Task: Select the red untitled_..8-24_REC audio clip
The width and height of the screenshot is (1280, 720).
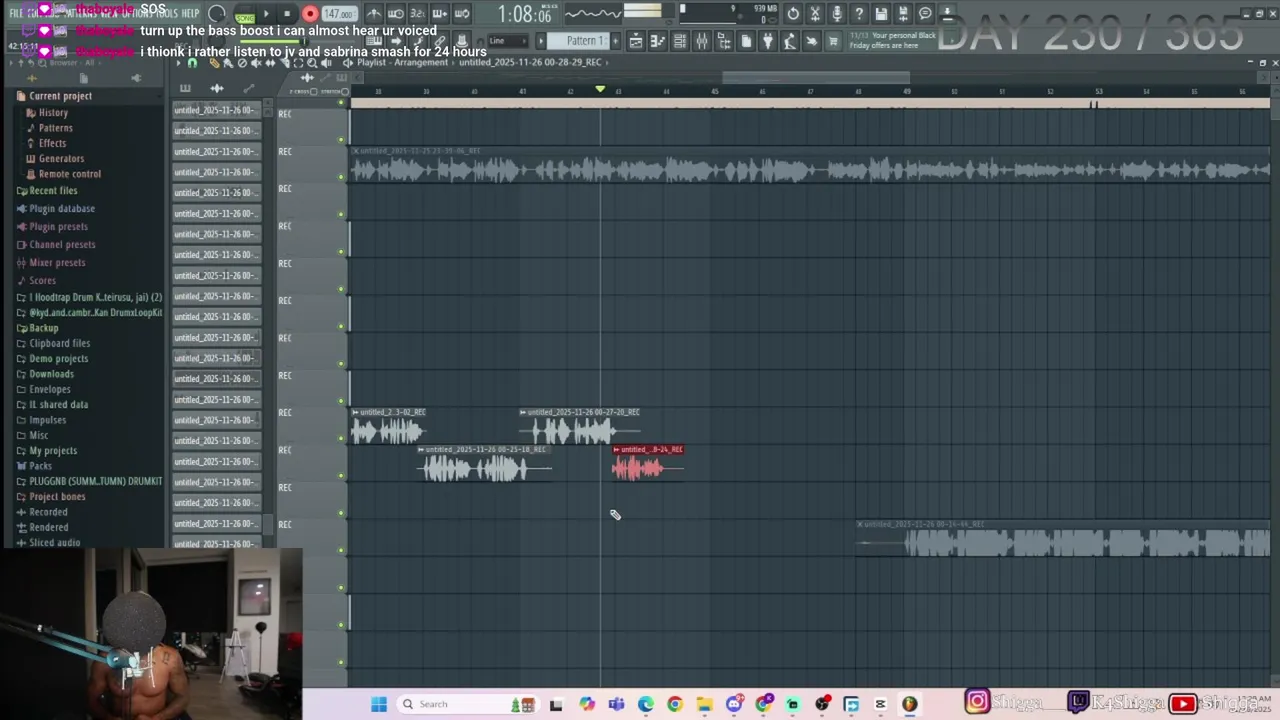Action: (648, 464)
